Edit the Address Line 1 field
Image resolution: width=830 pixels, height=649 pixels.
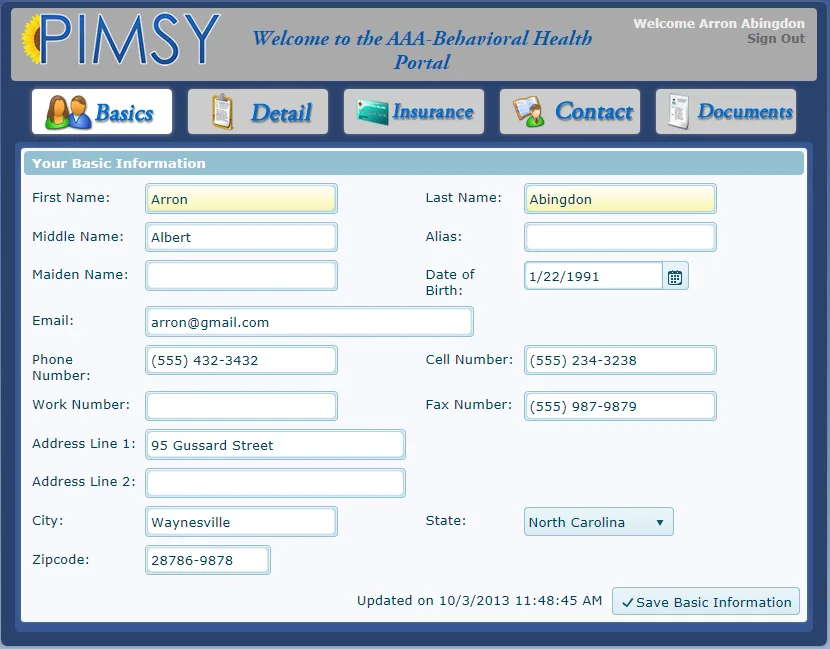pyautogui.click(x=276, y=445)
